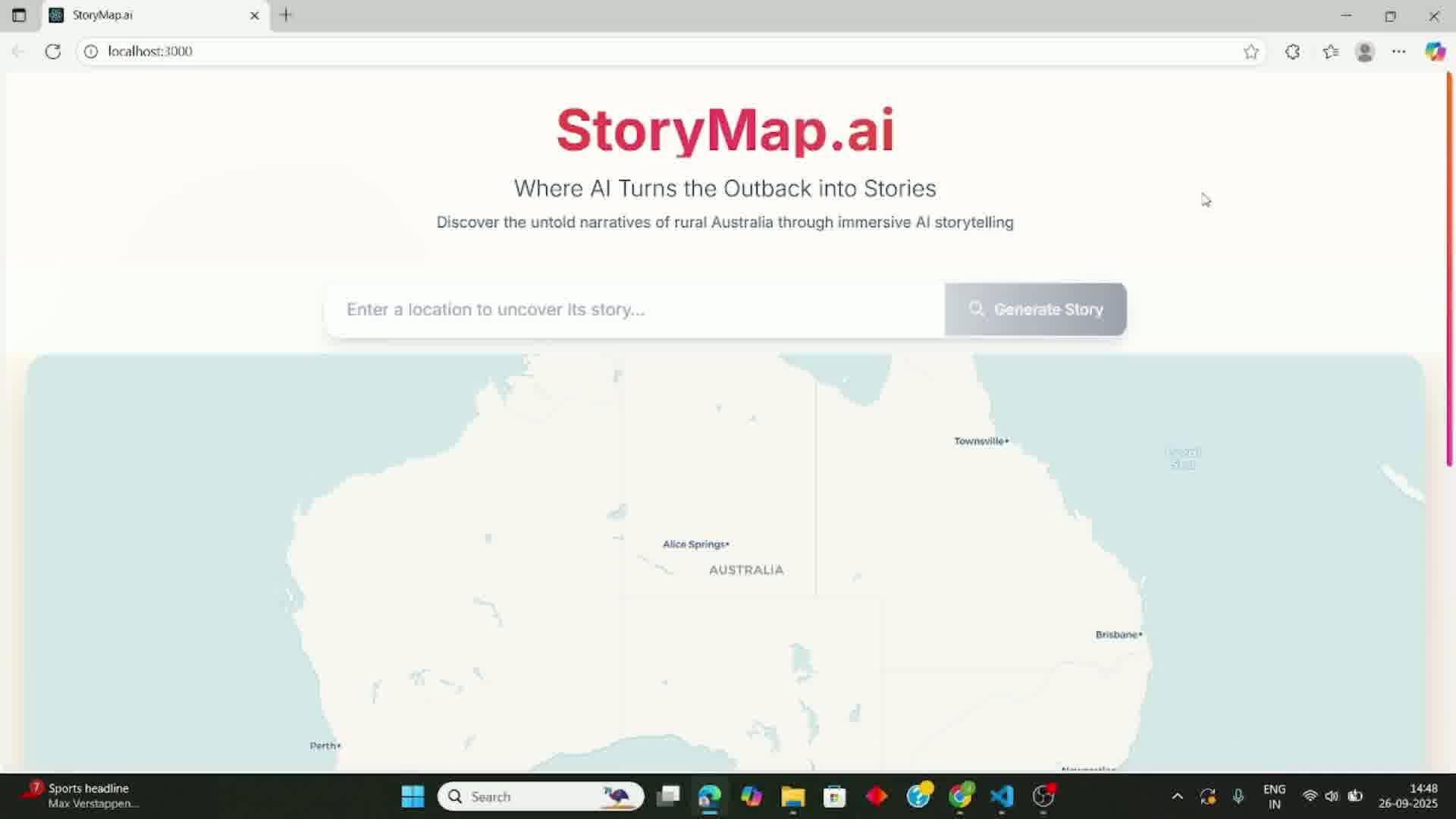Click Alice Springs label on map
This screenshot has width=1456, height=819.
(x=695, y=544)
